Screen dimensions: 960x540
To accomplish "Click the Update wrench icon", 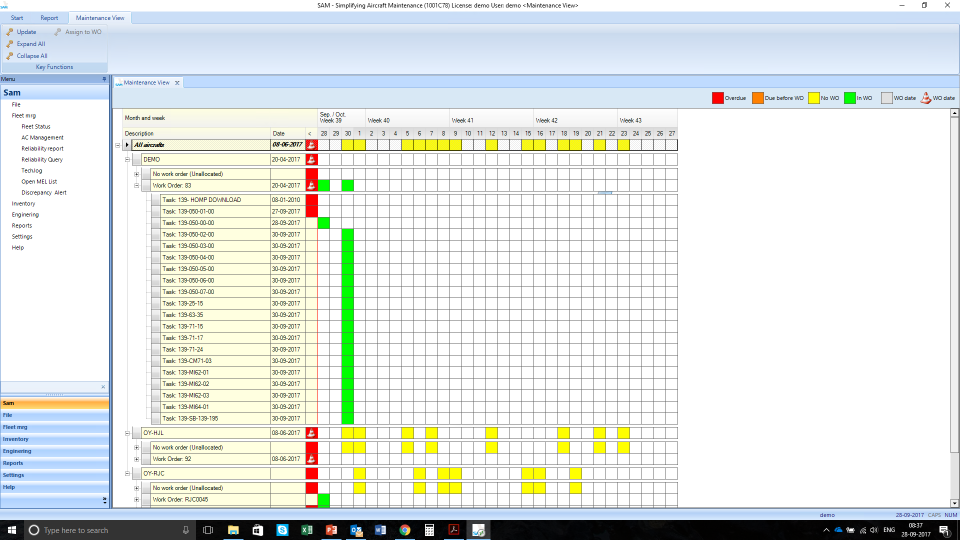I will pos(10,32).
